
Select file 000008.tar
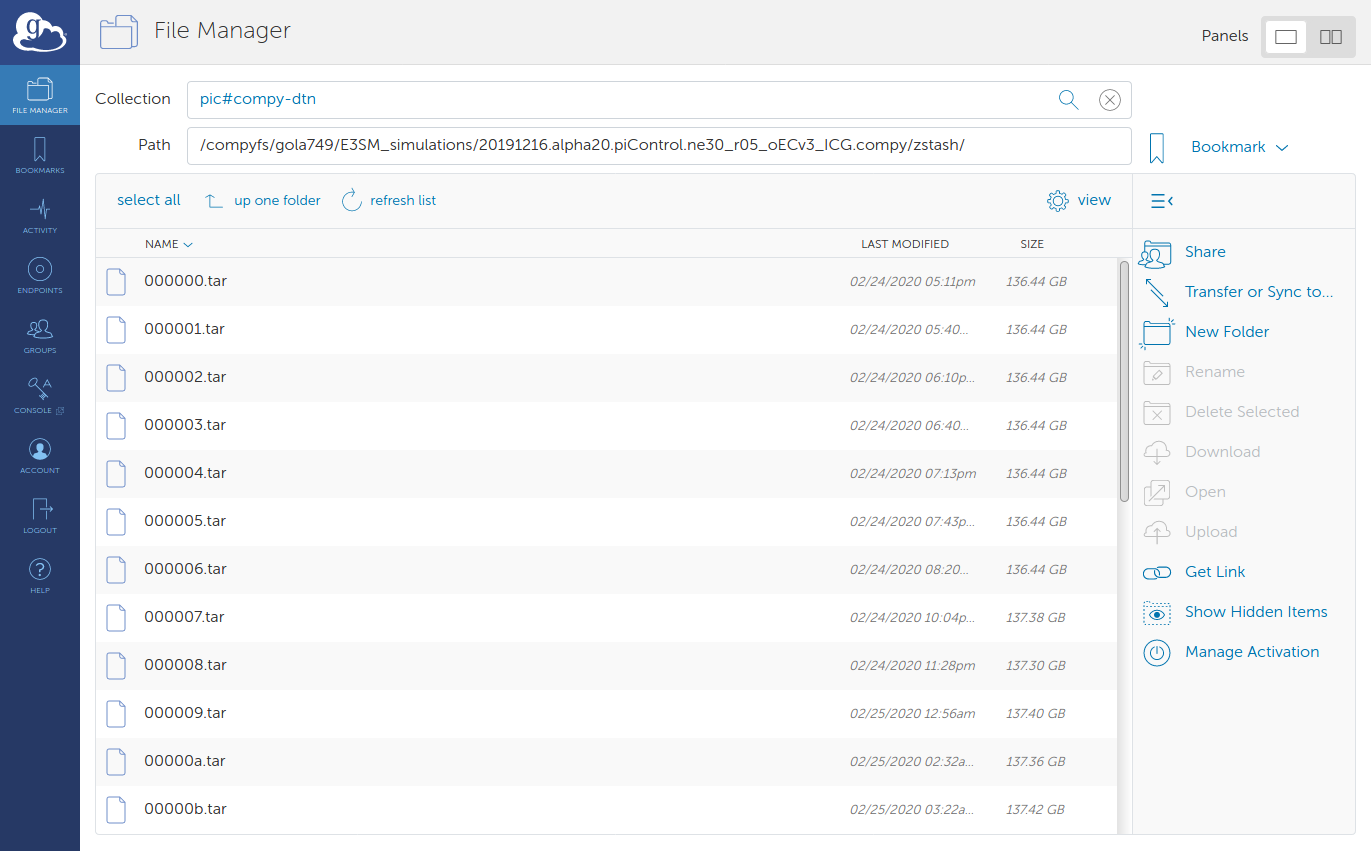click(x=606, y=666)
